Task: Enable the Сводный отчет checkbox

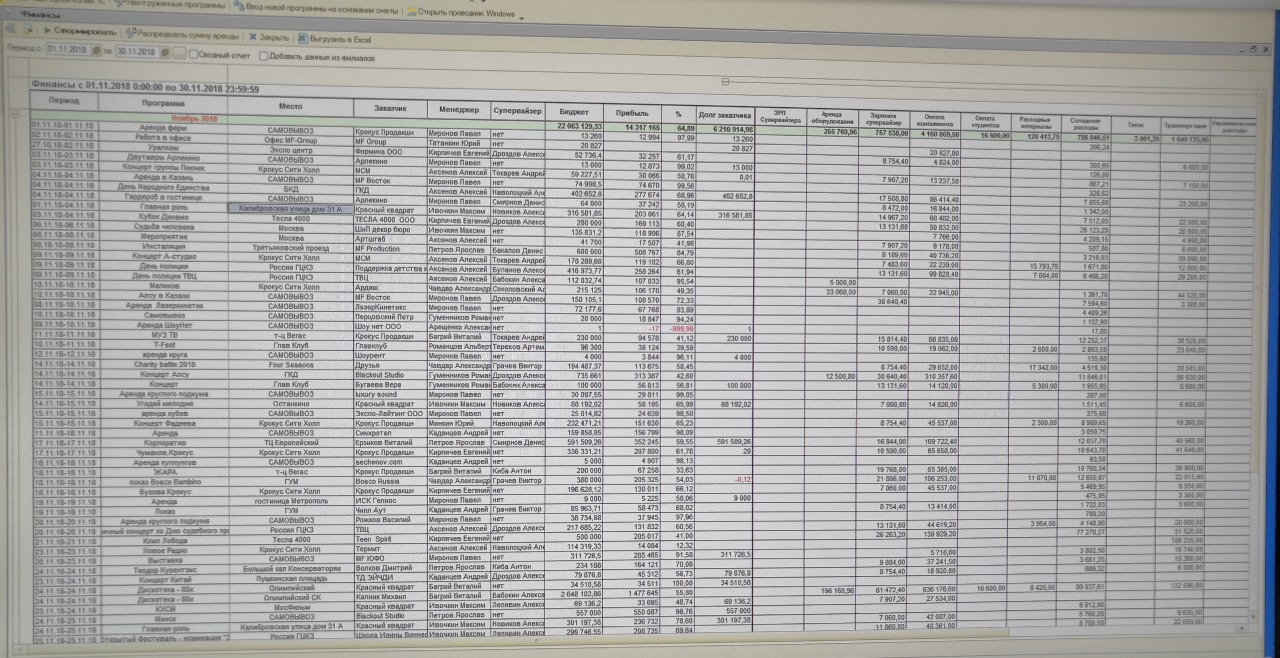Action: 193,54
